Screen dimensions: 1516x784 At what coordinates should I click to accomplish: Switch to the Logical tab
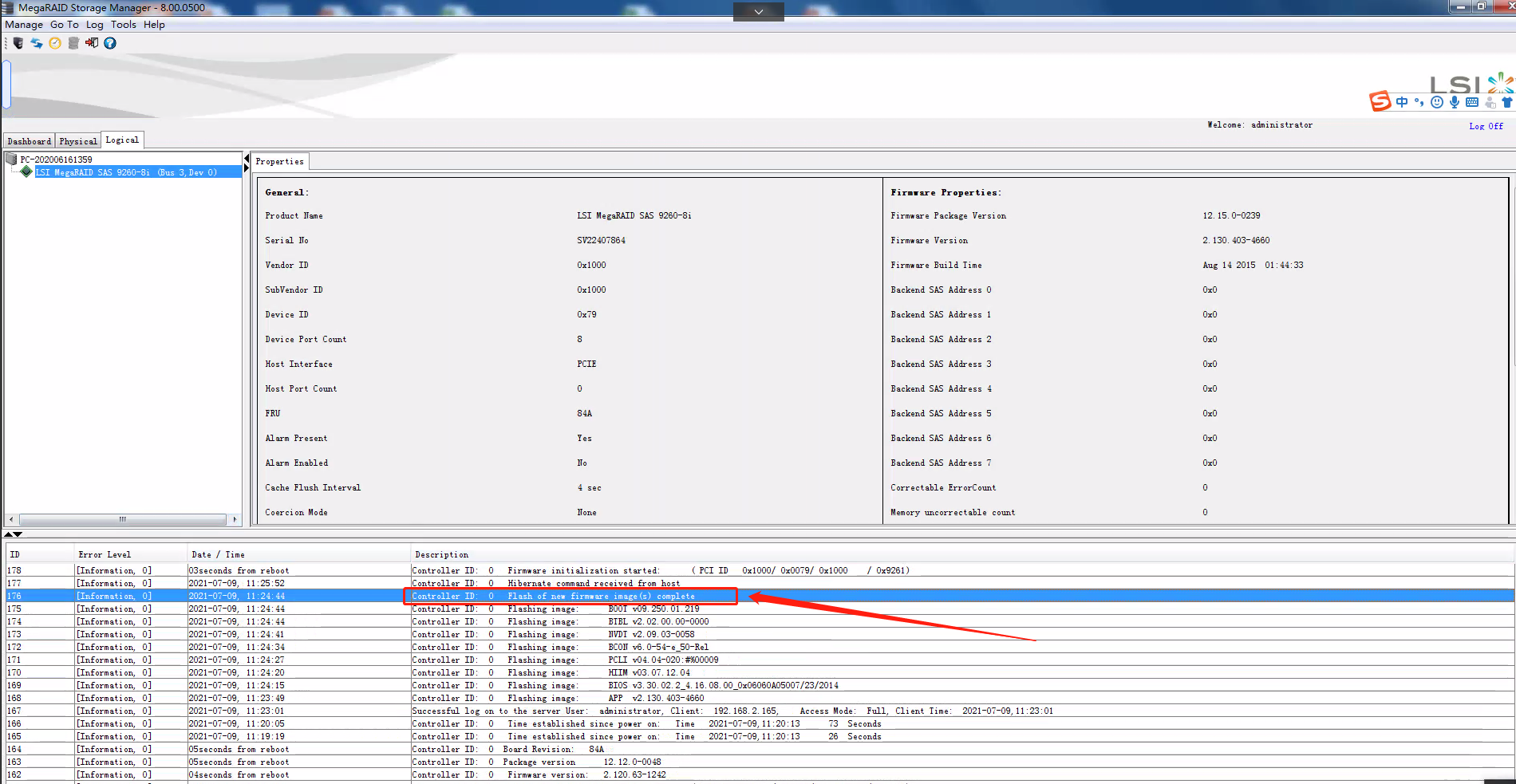coord(122,140)
